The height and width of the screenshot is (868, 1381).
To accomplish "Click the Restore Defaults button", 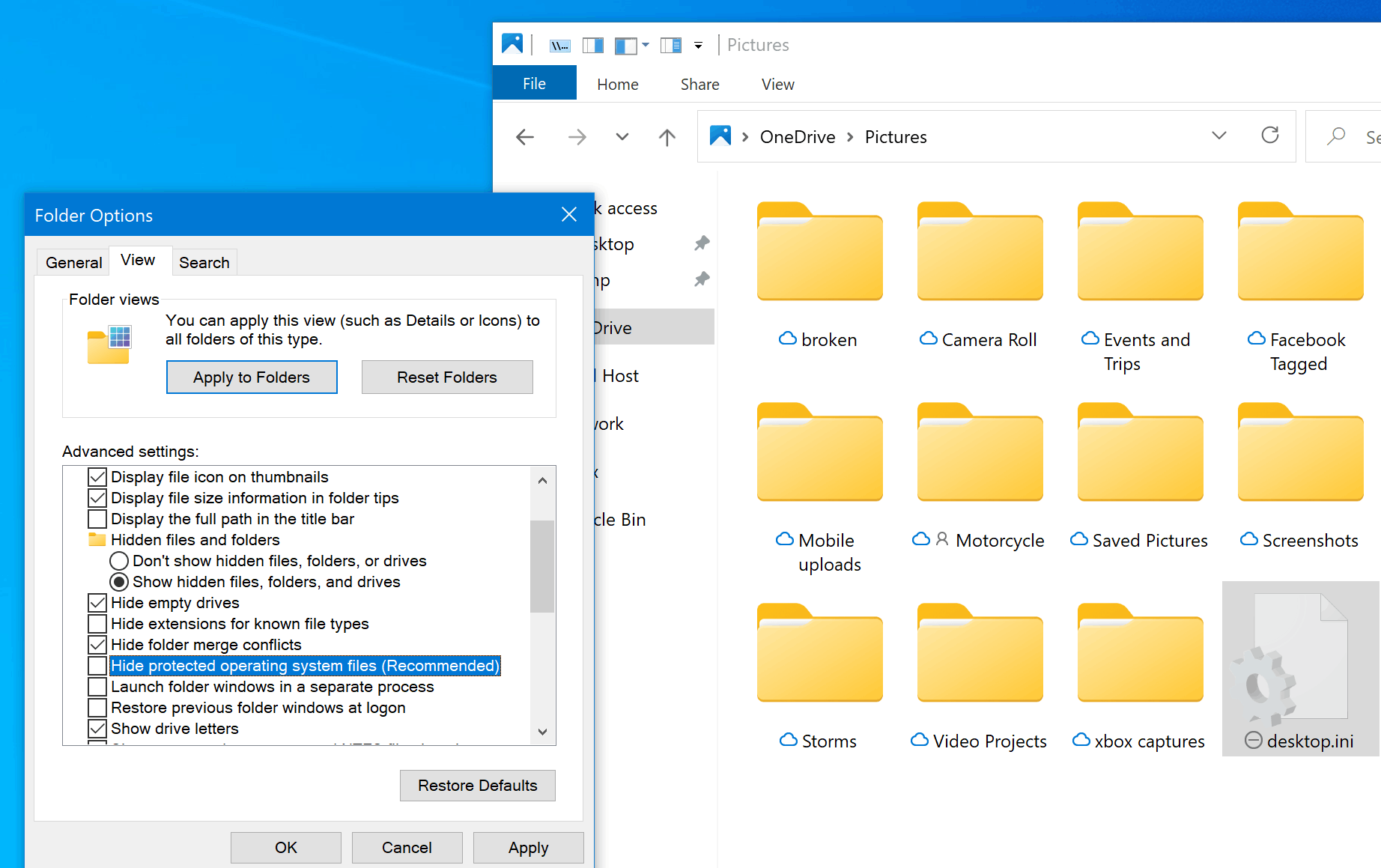I will (477, 785).
